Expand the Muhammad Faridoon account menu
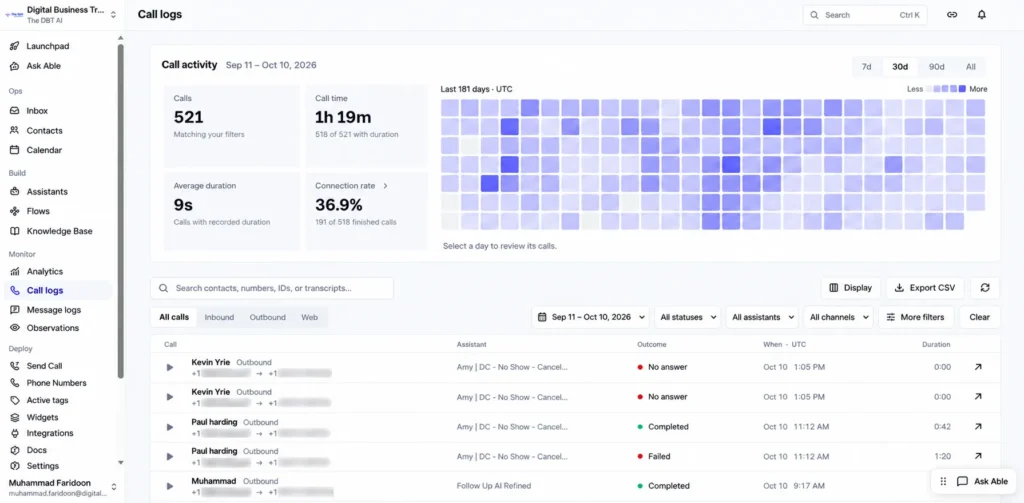This screenshot has width=1024, height=503. (61, 488)
